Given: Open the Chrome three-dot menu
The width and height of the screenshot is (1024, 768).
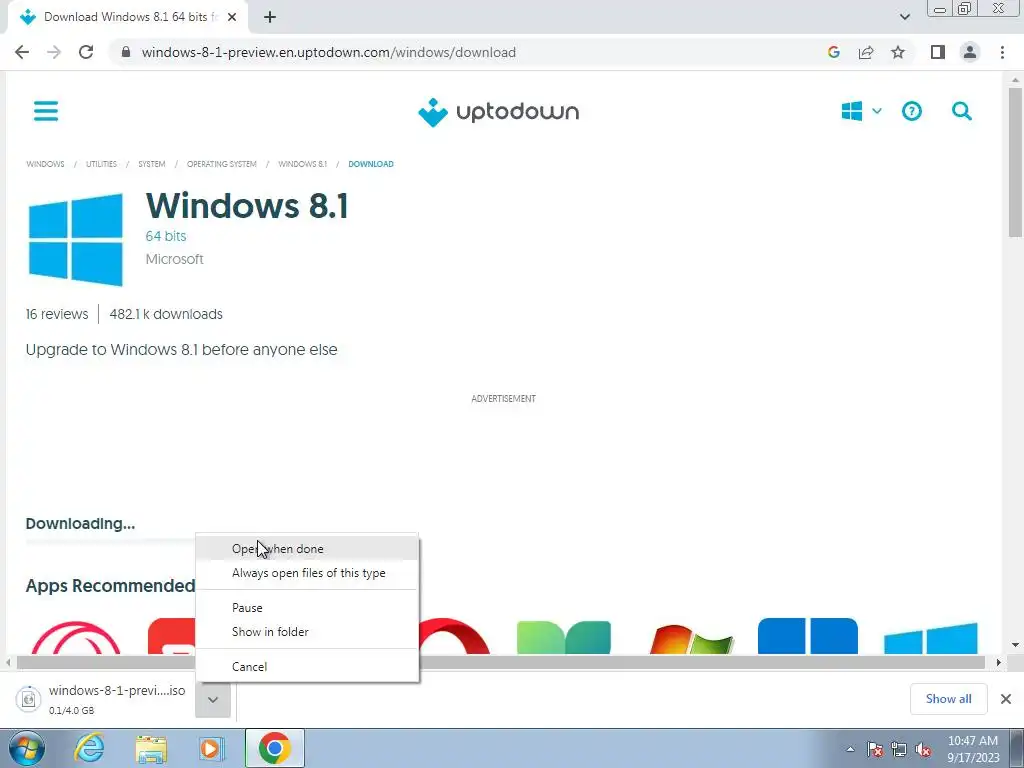Looking at the screenshot, I should [x=1002, y=52].
